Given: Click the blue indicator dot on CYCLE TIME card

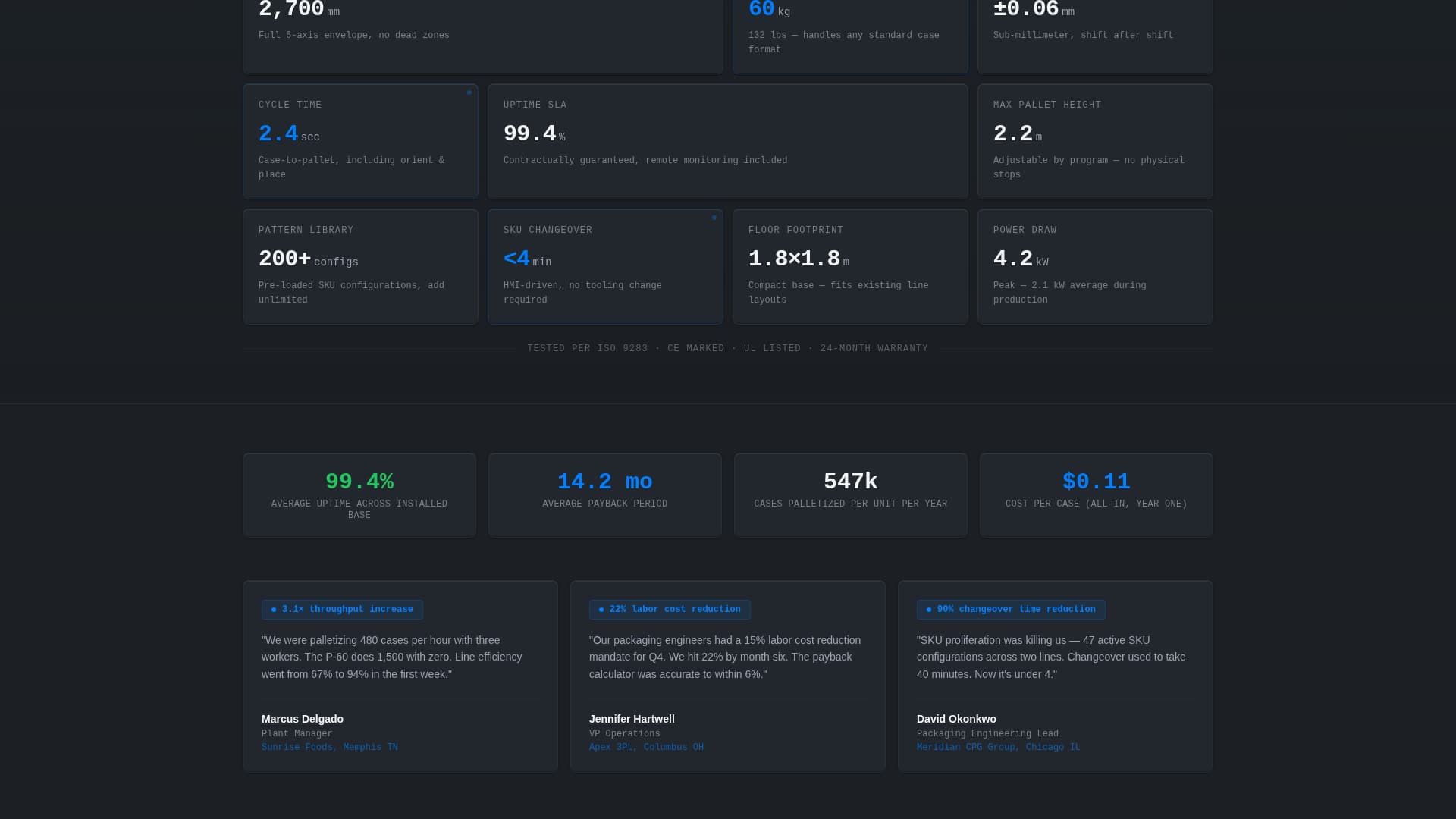Looking at the screenshot, I should [470, 91].
